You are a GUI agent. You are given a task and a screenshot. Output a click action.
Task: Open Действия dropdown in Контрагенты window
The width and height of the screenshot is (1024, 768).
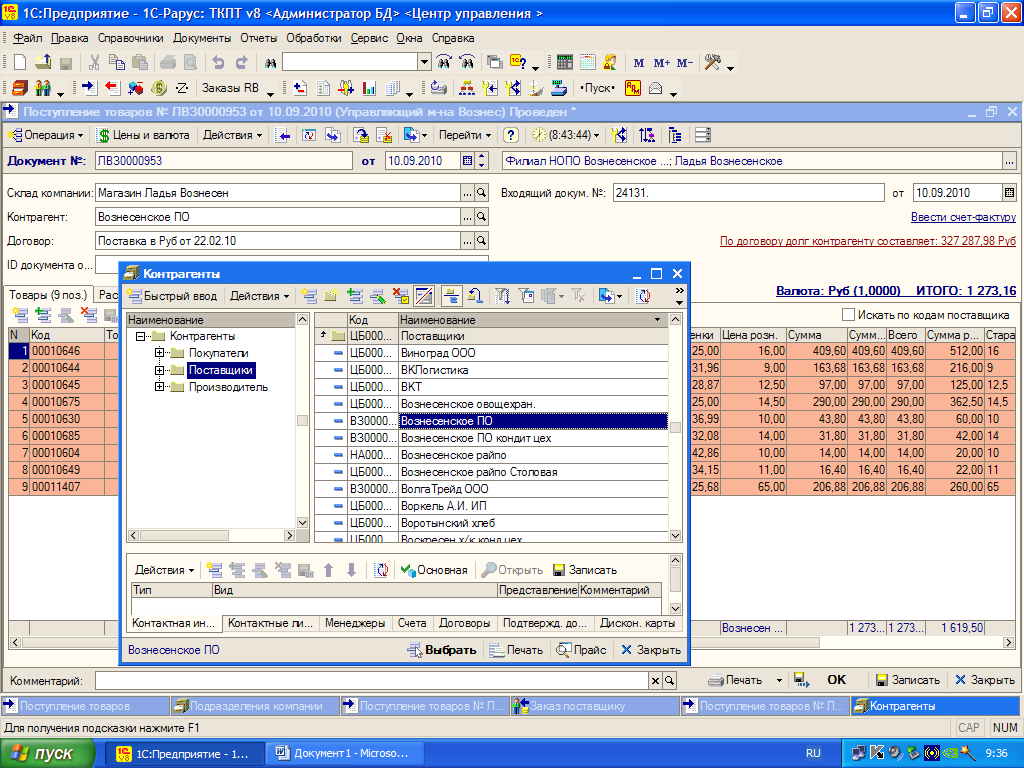(x=259, y=296)
